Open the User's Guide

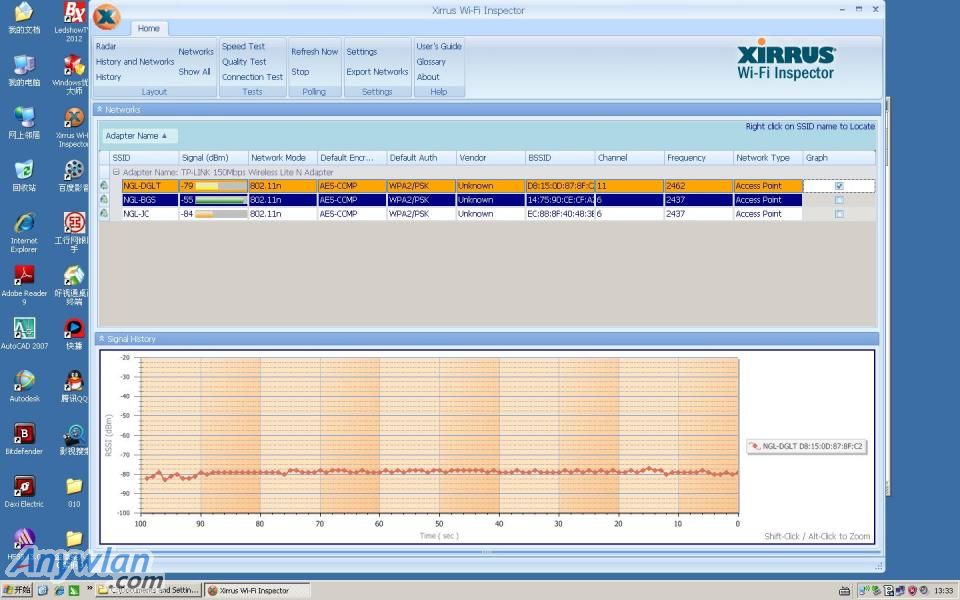click(439, 46)
